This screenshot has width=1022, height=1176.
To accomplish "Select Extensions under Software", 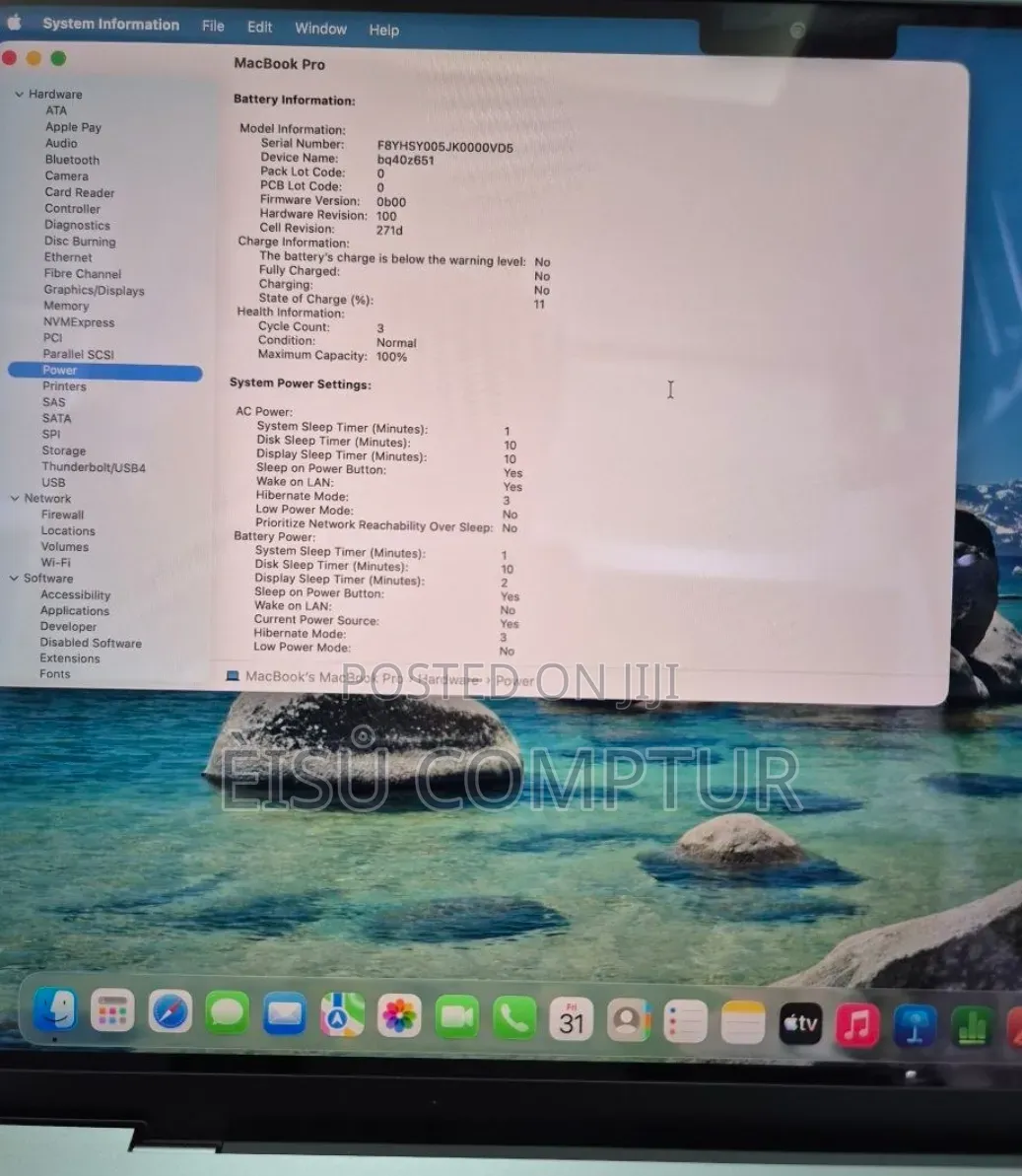I will tap(70, 658).
